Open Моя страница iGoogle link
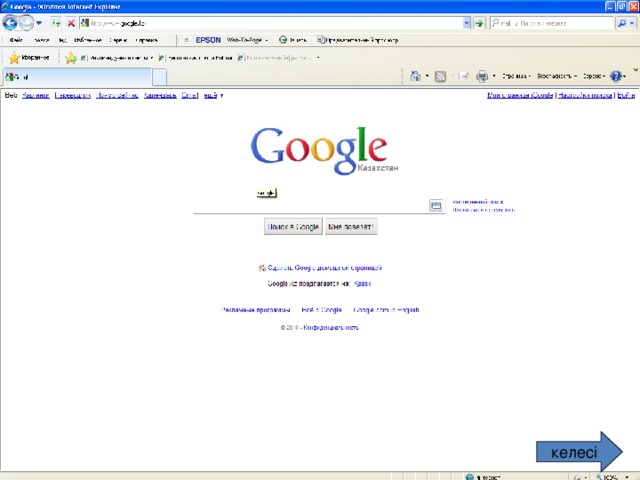 click(520, 95)
